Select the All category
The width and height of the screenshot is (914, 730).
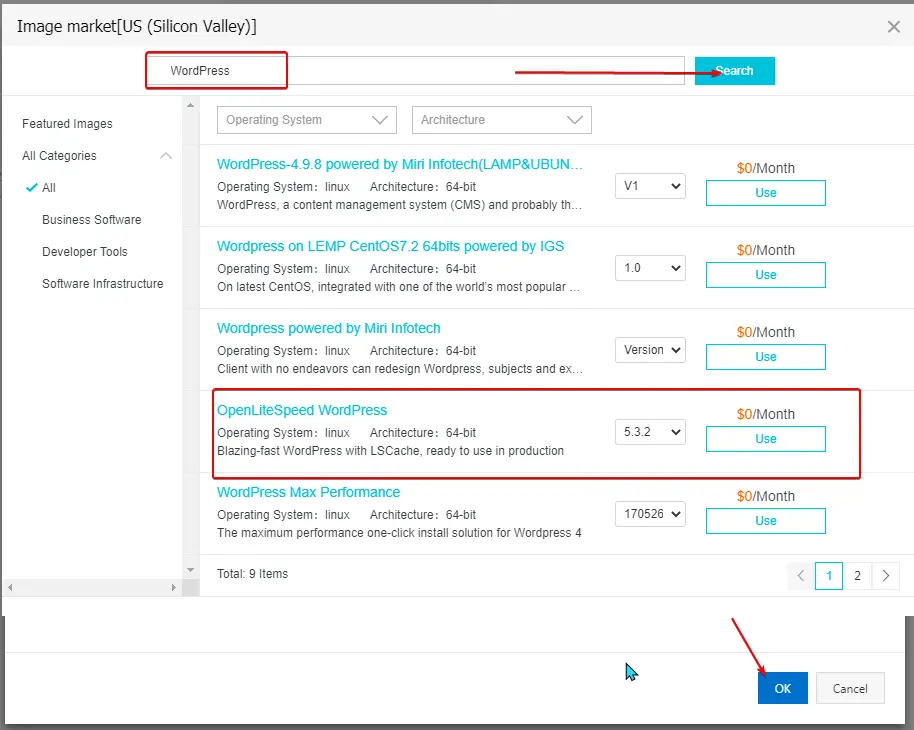[49, 188]
